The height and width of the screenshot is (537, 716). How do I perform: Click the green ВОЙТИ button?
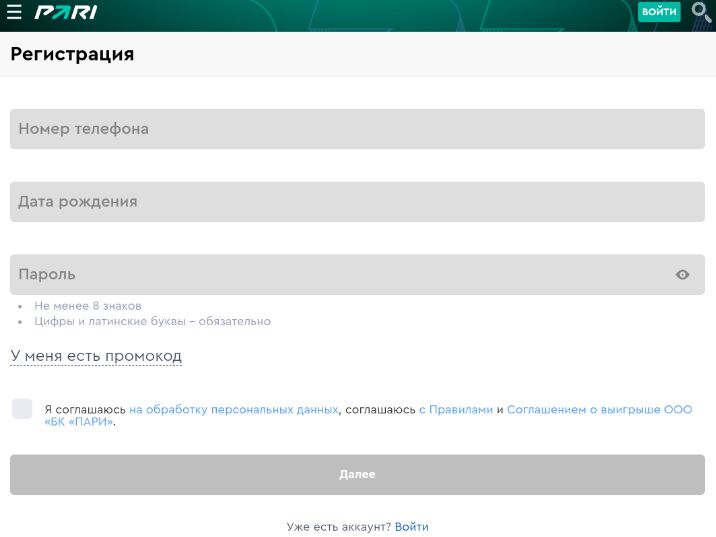point(659,11)
